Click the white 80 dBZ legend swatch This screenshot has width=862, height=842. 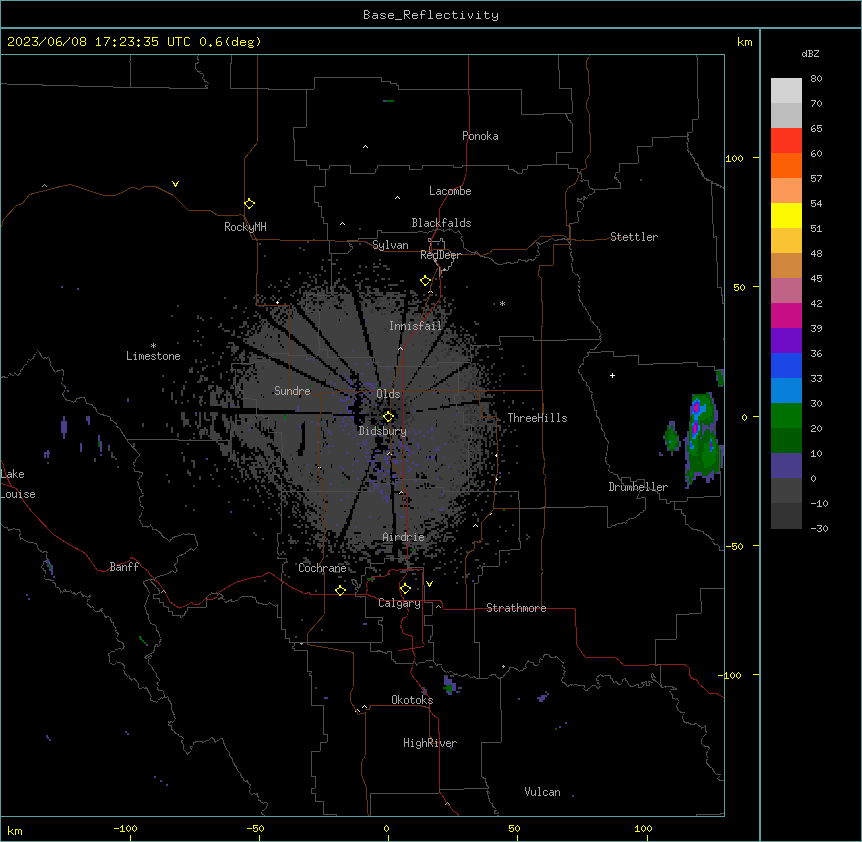[786, 90]
